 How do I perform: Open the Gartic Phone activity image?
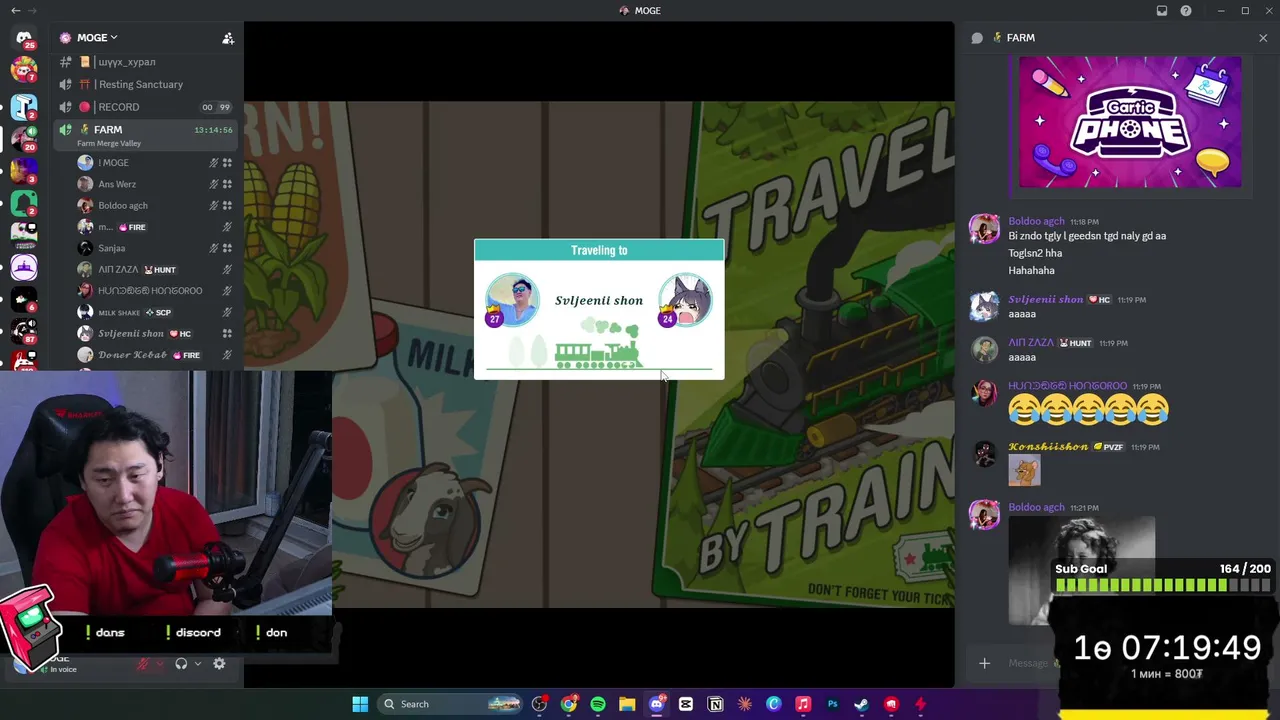click(1130, 122)
